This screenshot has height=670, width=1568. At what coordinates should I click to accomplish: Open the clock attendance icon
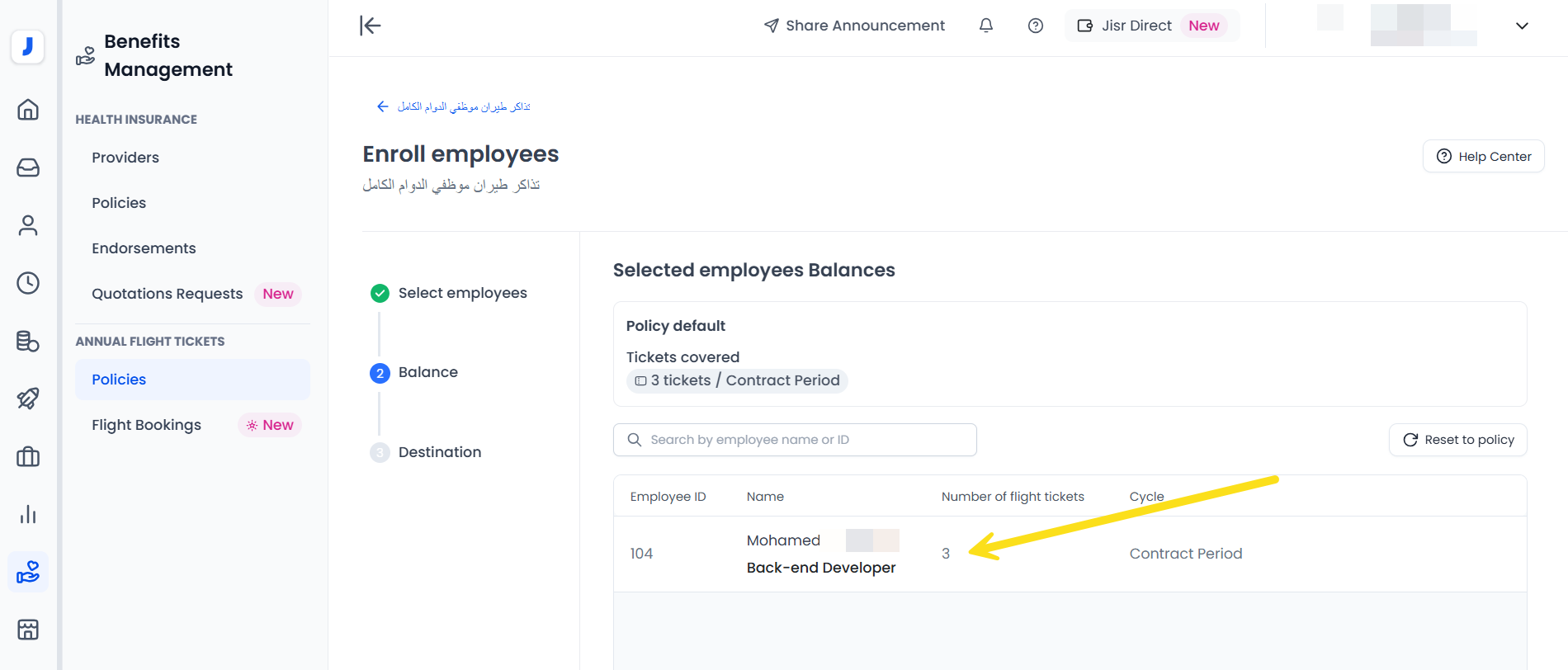28,283
